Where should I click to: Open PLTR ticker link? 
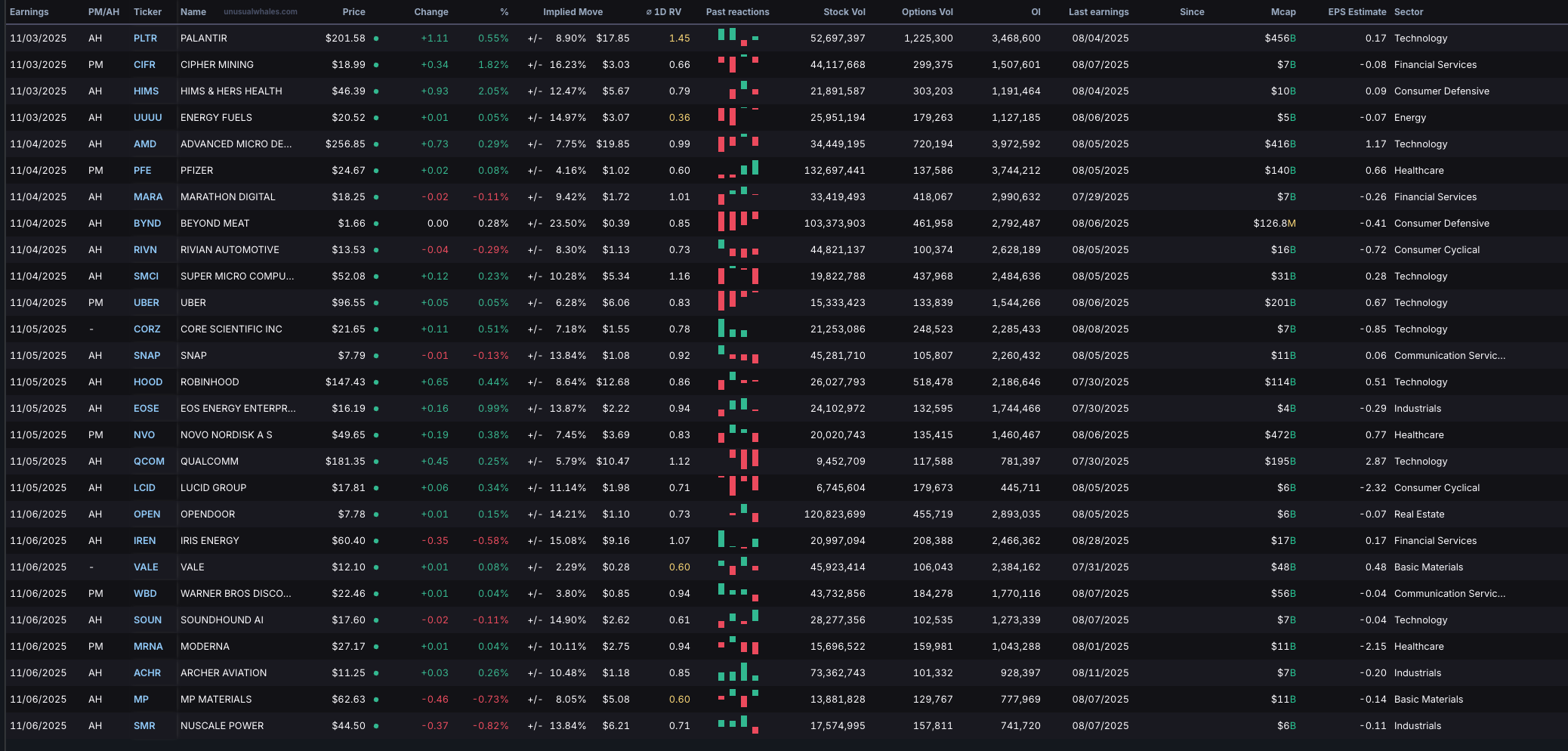(x=146, y=39)
